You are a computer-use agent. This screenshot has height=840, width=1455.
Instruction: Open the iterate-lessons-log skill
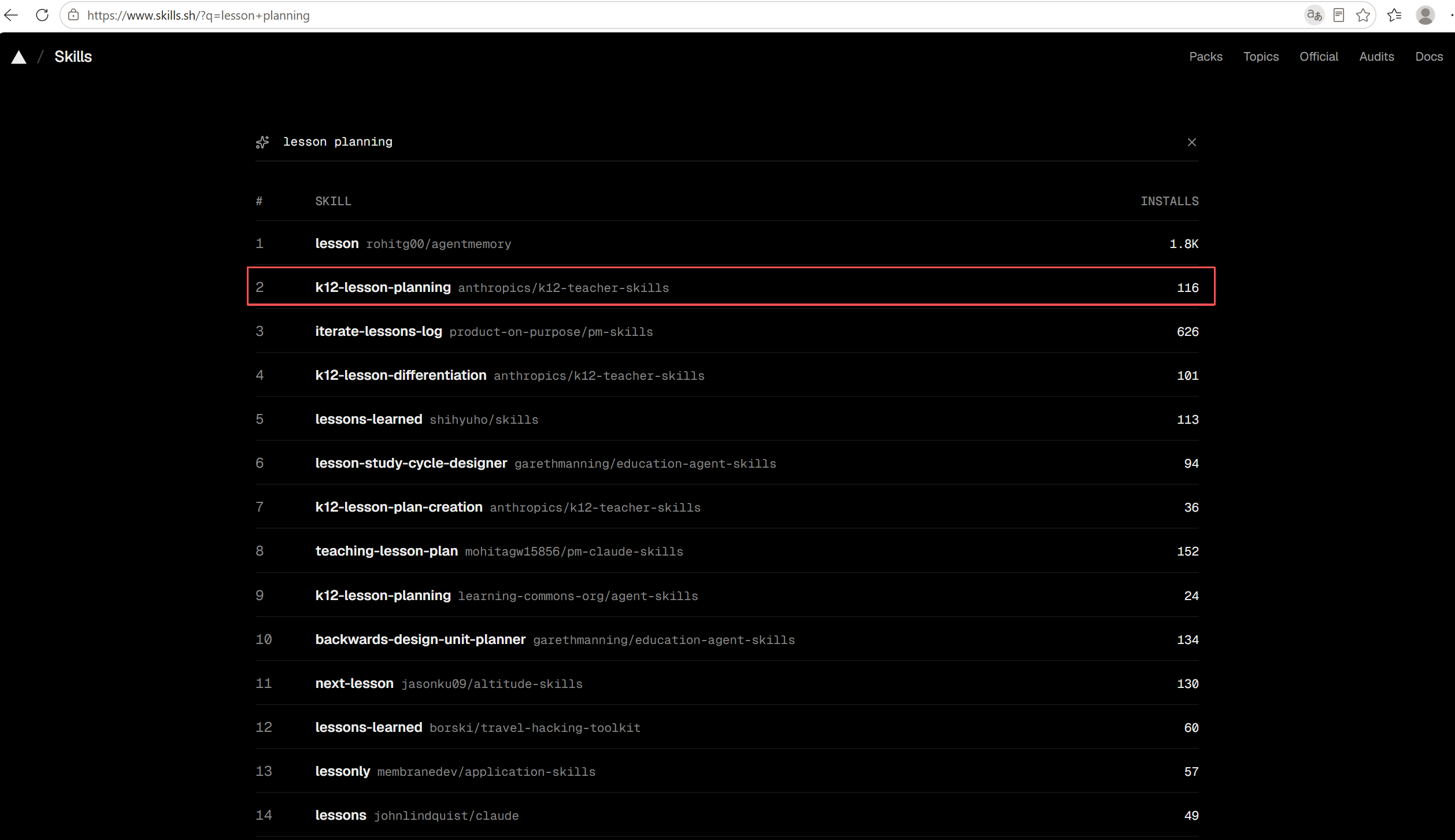pos(727,331)
